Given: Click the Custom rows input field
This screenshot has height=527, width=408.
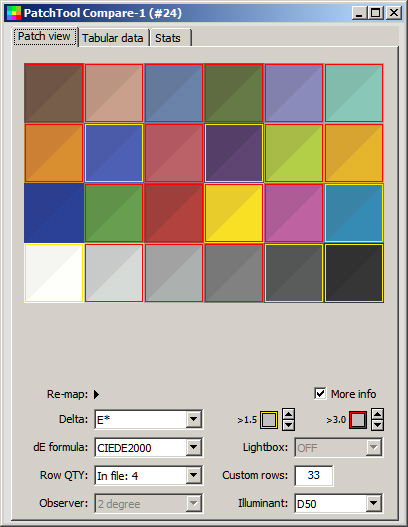Looking at the screenshot, I should [314, 475].
